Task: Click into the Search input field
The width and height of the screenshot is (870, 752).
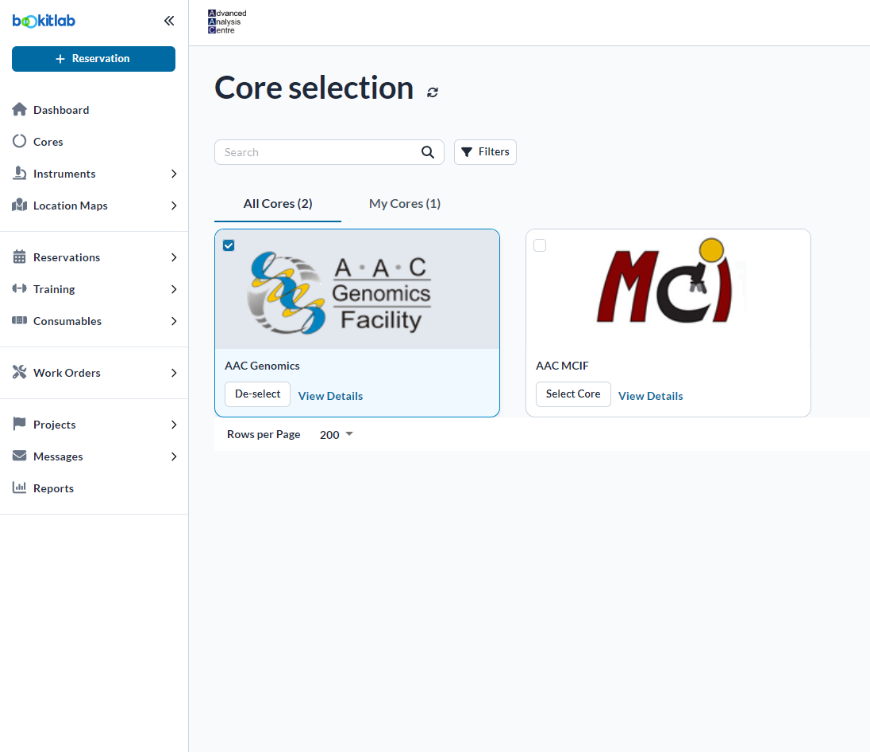Action: tap(318, 152)
